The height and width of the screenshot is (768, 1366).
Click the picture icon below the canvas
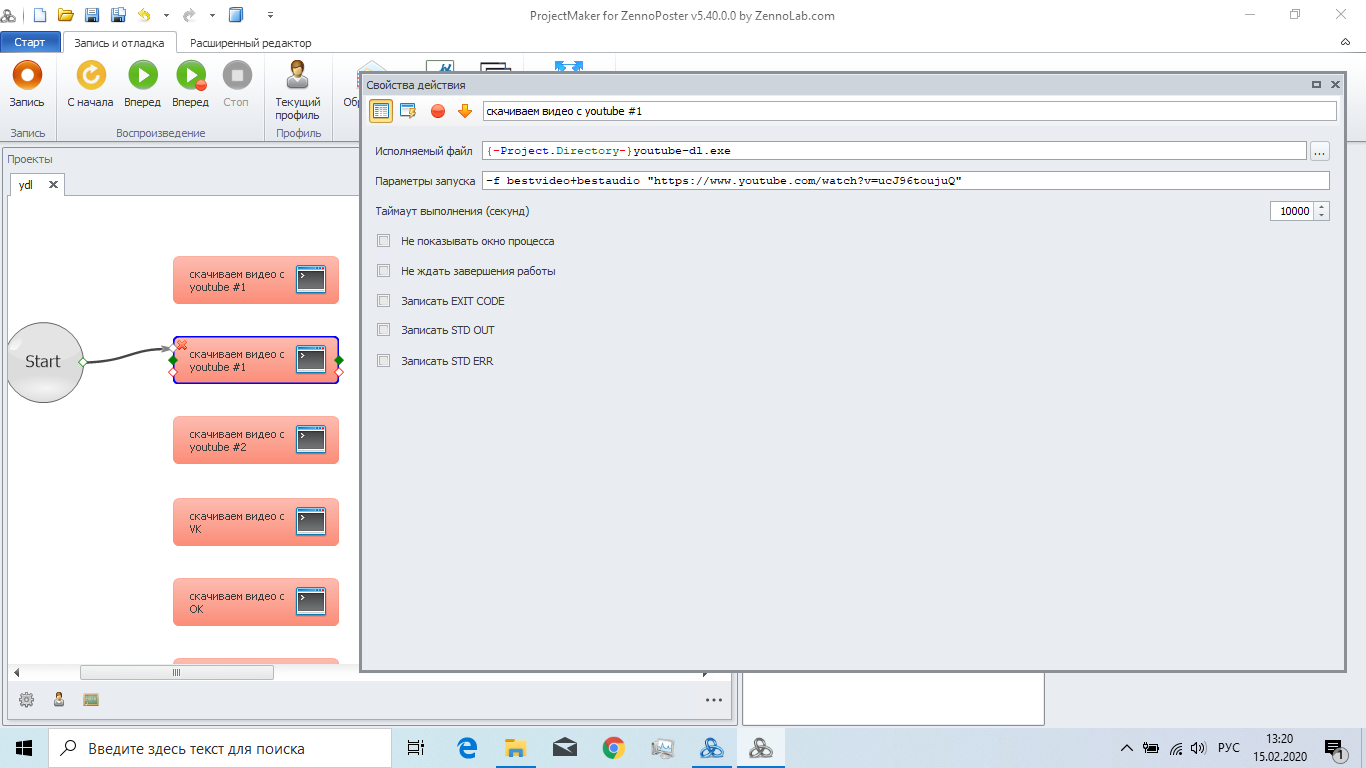[91, 700]
